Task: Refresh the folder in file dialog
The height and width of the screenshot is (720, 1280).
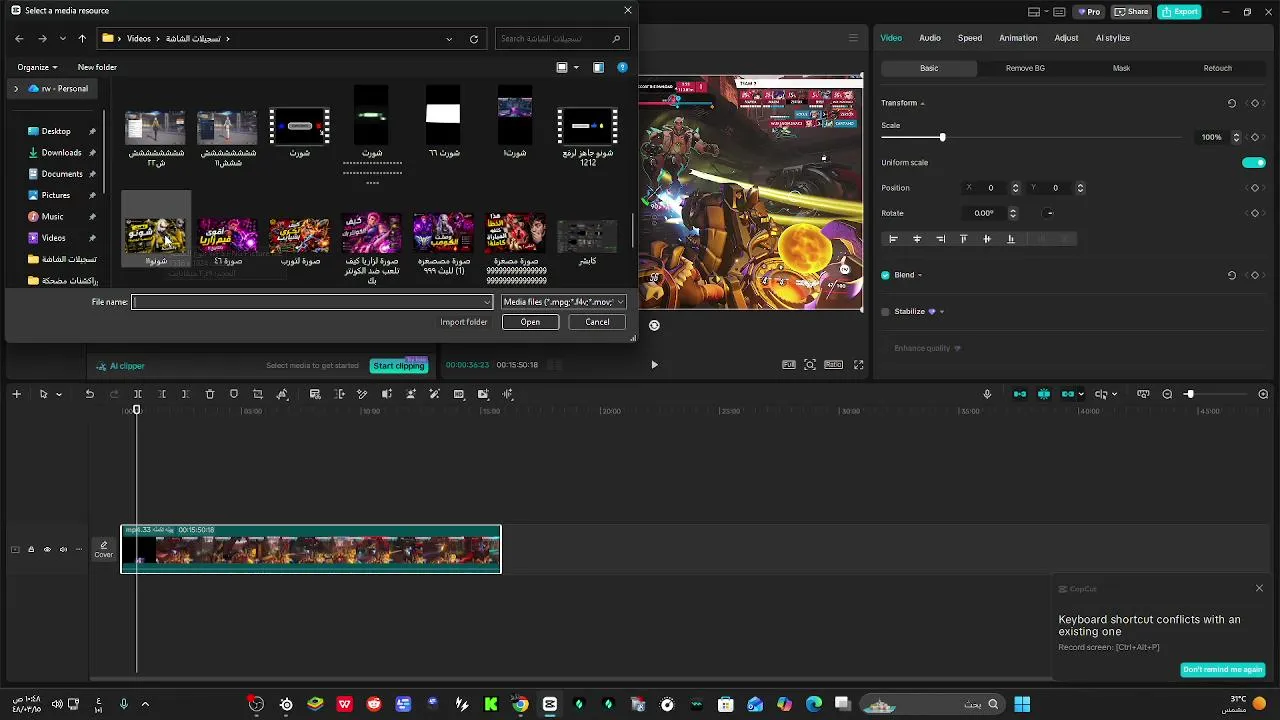Action: (474, 39)
